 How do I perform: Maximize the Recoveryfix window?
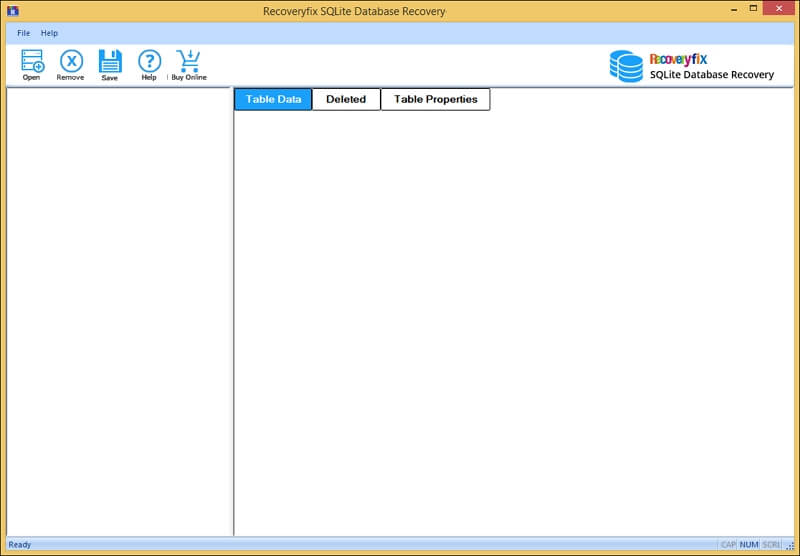point(753,9)
